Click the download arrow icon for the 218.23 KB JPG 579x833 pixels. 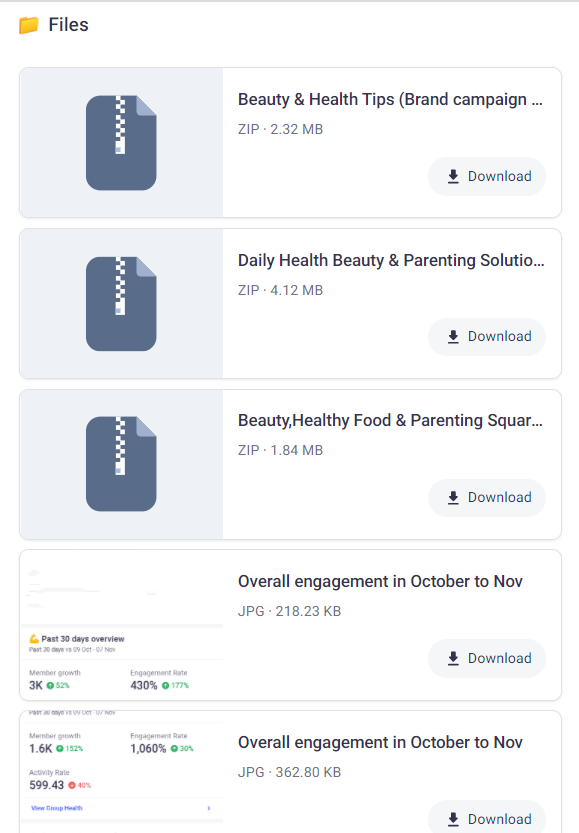(453, 658)
